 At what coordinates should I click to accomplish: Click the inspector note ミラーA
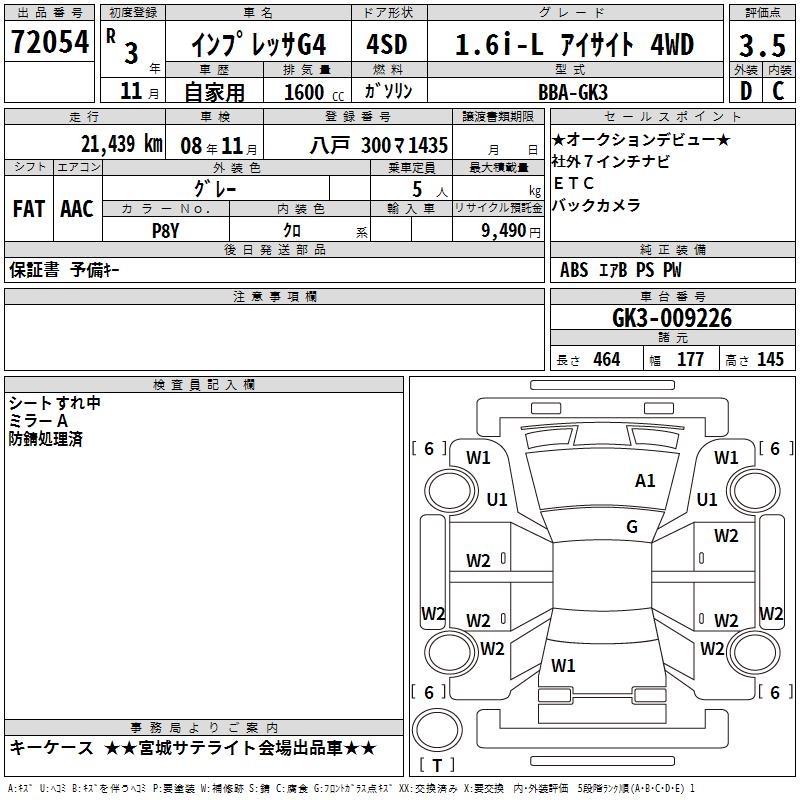point(38,421)
